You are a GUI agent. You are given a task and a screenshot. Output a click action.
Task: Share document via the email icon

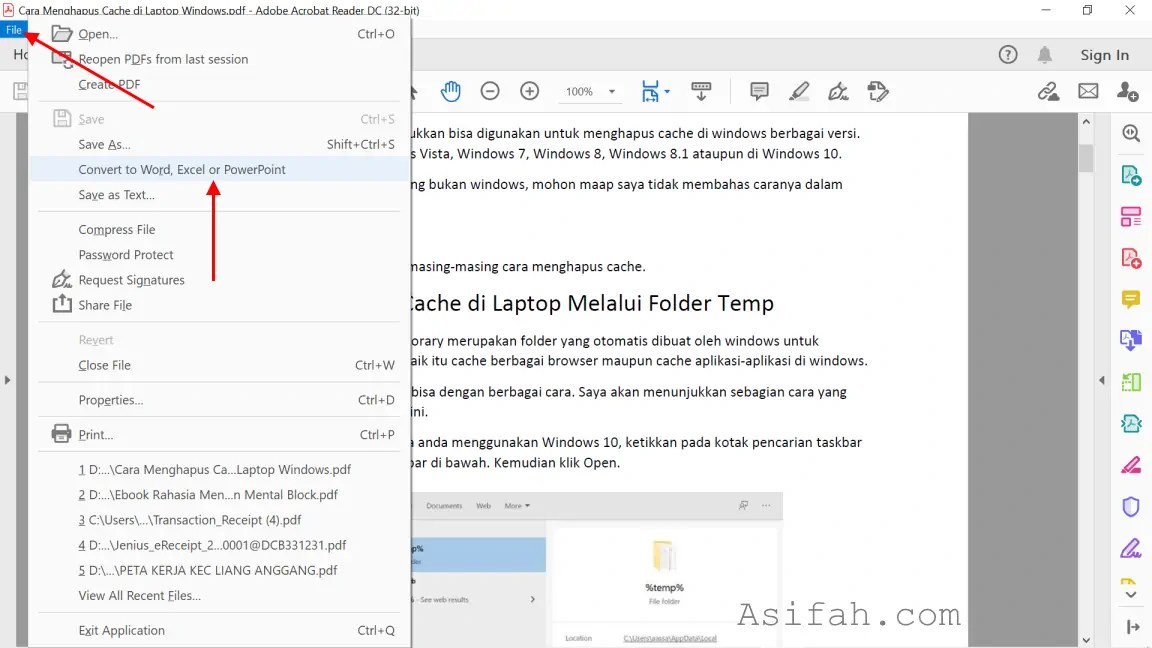(1088, 91)
